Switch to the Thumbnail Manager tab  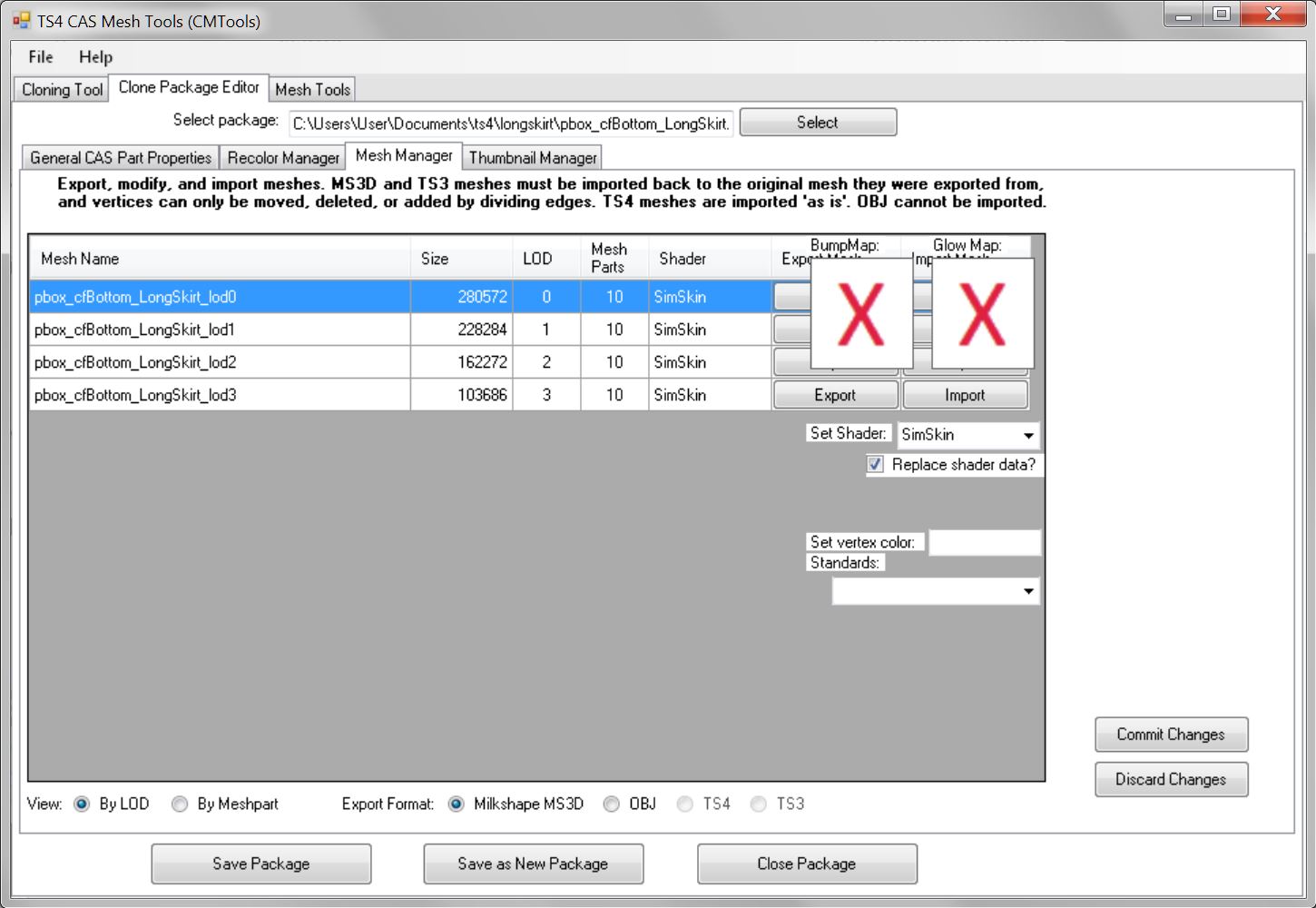(x=533, y=158)
